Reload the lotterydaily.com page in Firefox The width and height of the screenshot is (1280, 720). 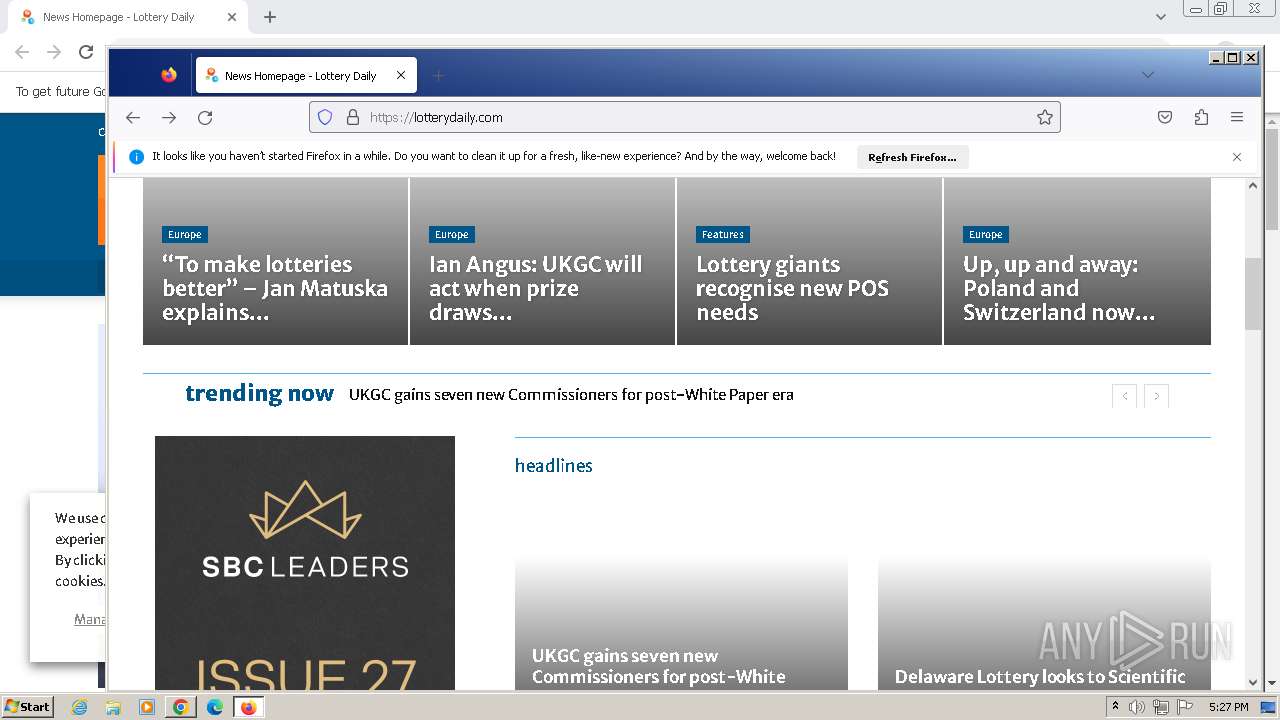tap(205, 118)
